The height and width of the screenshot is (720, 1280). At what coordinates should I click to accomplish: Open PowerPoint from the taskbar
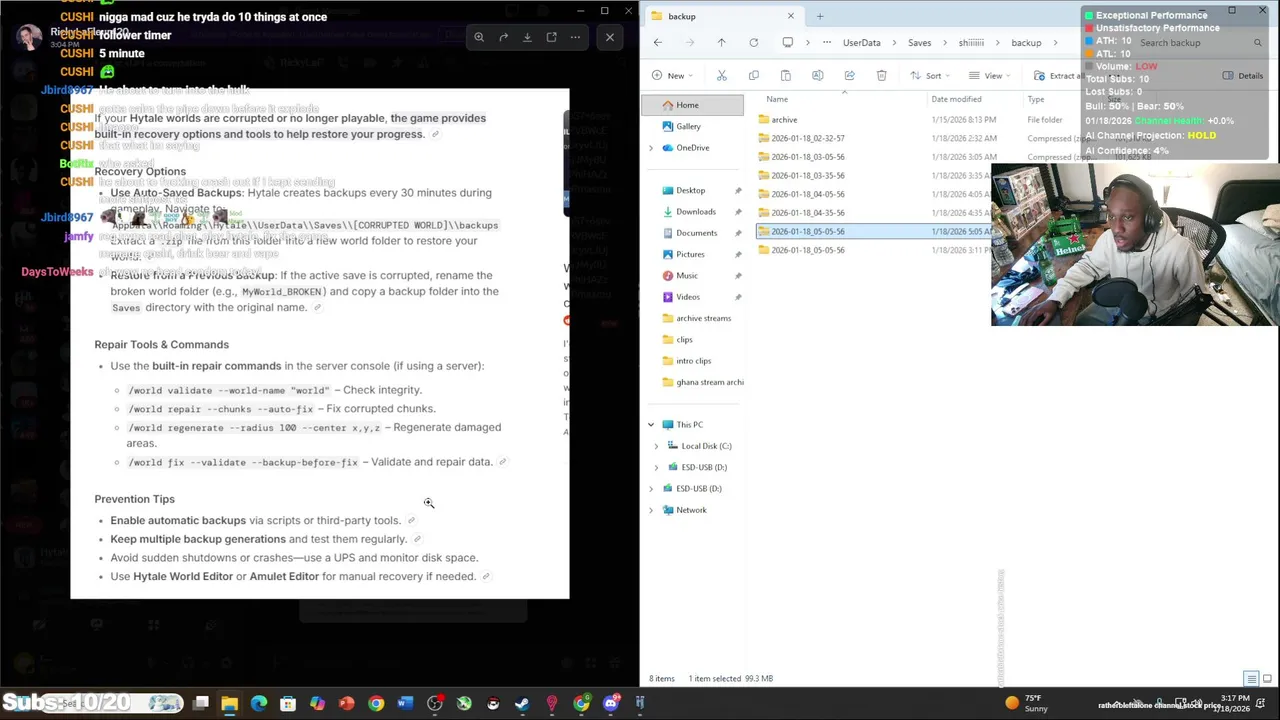pyautogui.click(x=346, y=704)
